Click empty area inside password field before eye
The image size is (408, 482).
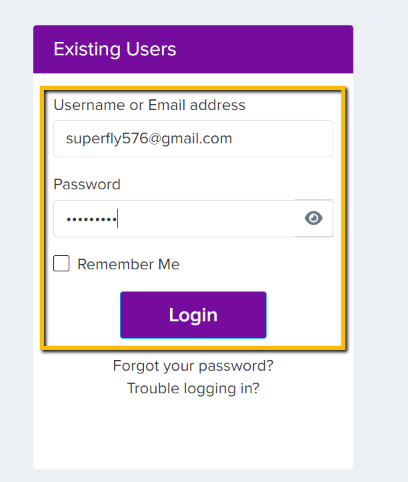207,219
